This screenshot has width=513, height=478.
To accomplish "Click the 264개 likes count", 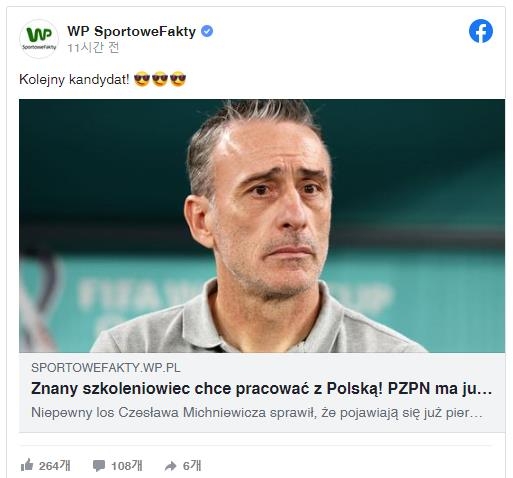I will [55, 466].
